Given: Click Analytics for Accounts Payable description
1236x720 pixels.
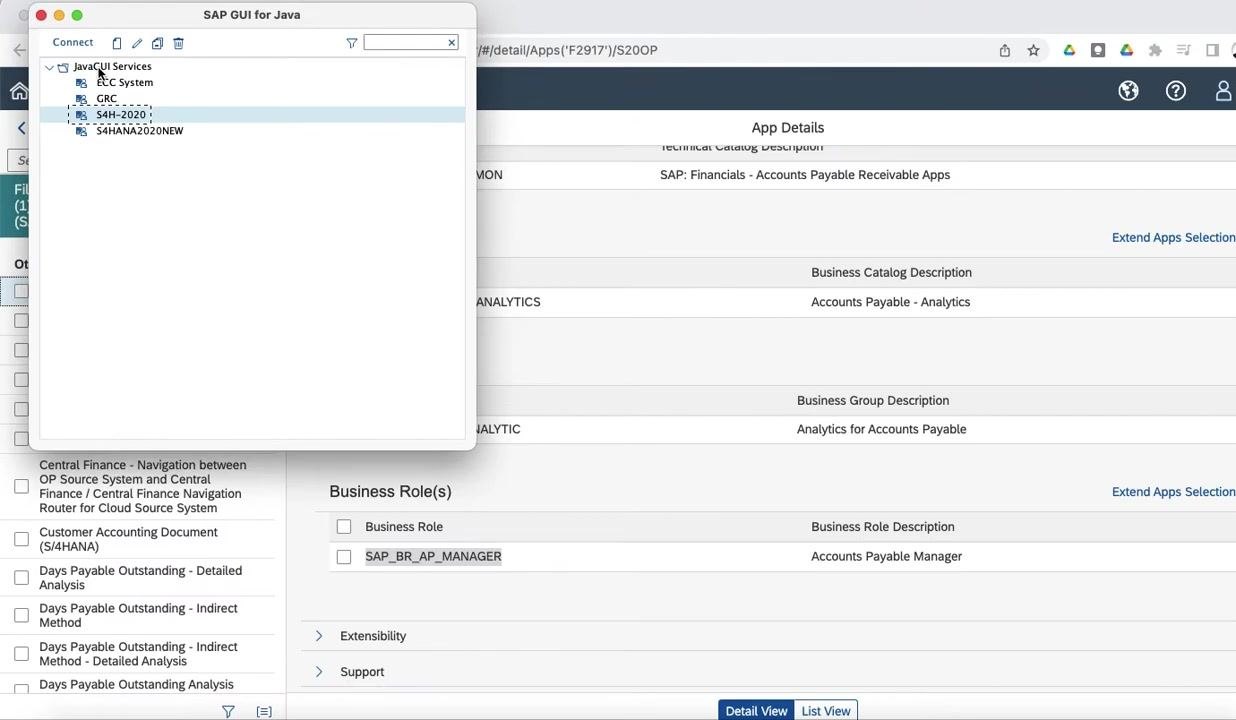Looking at the screenshot, I should coord(881,429).
